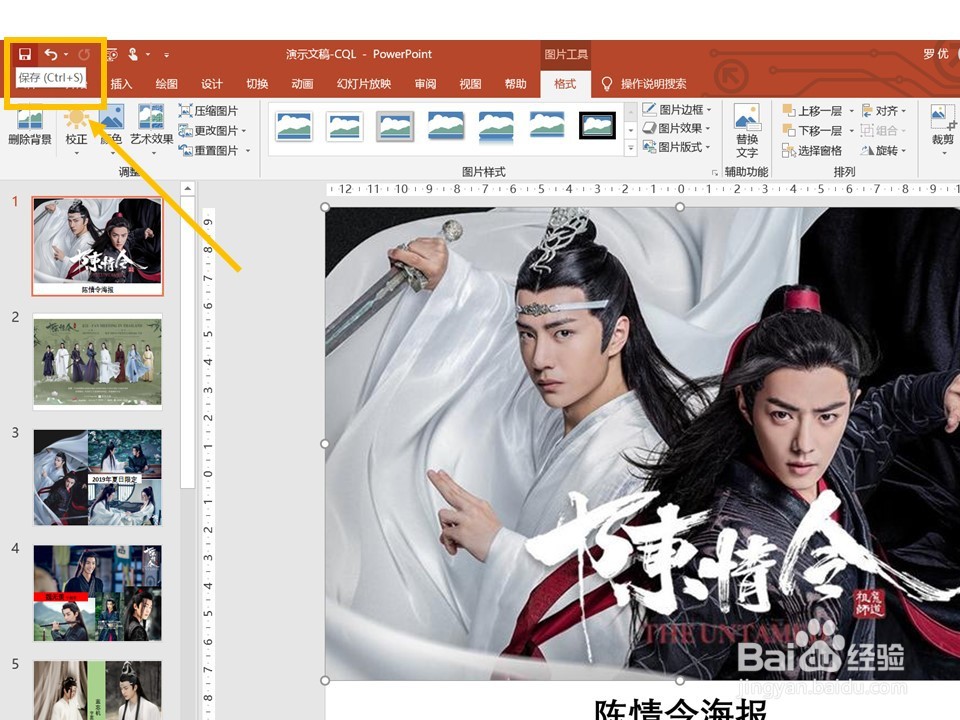Open the 艺术效果 (Artistic Effects) menu

tap(151, 129)
